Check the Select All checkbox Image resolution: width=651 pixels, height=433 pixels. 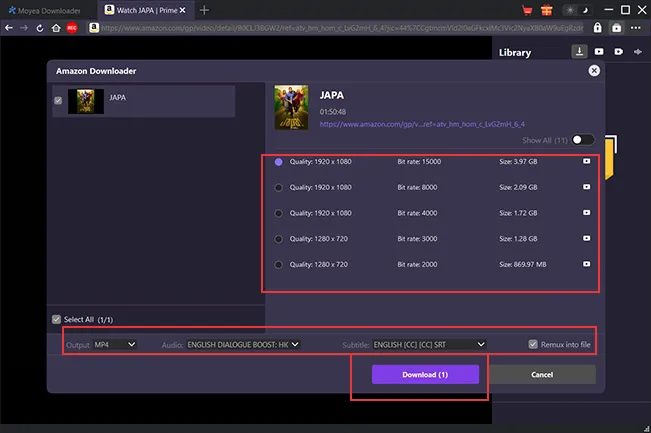57,319
